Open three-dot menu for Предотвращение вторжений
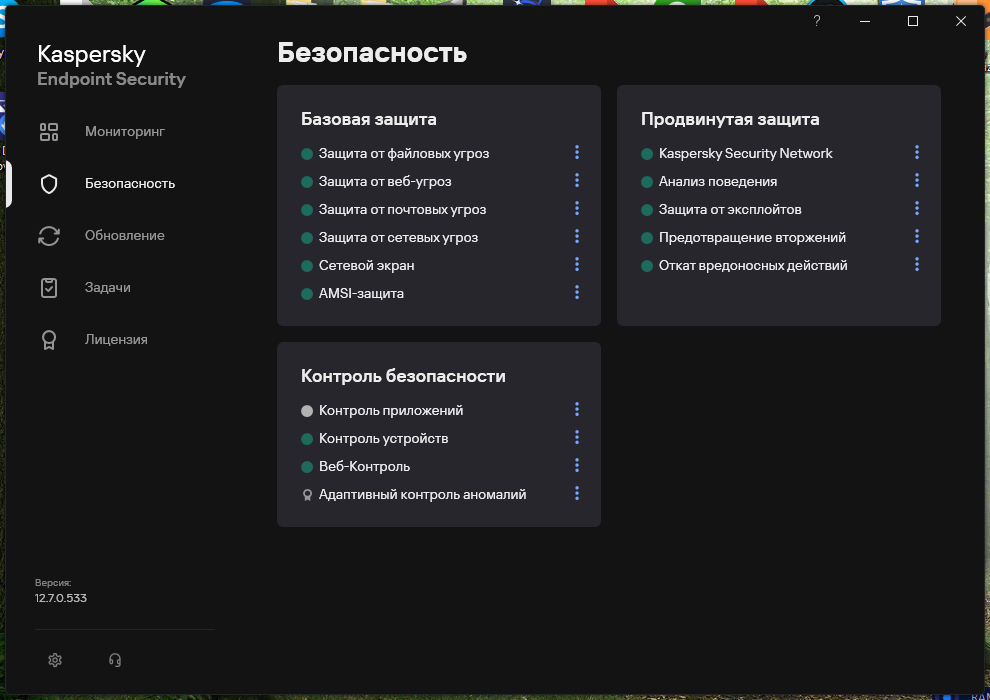 click(x=917, y=236)
